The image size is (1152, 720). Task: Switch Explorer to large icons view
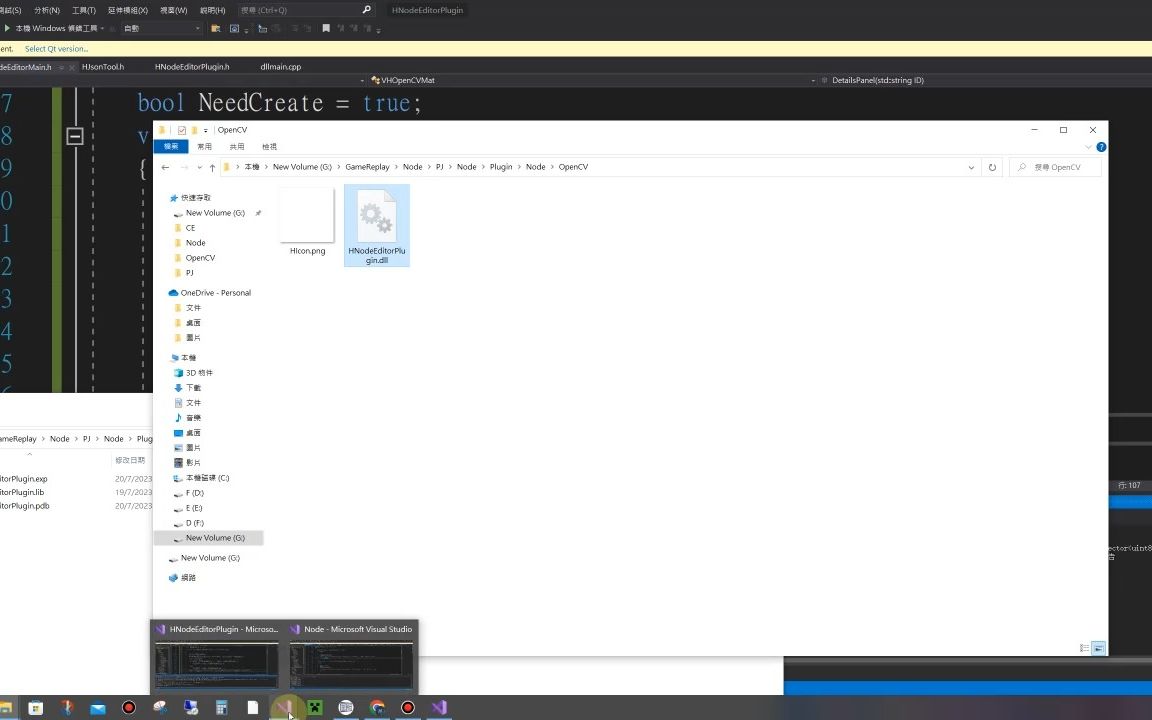click(x=1098, y=648)
